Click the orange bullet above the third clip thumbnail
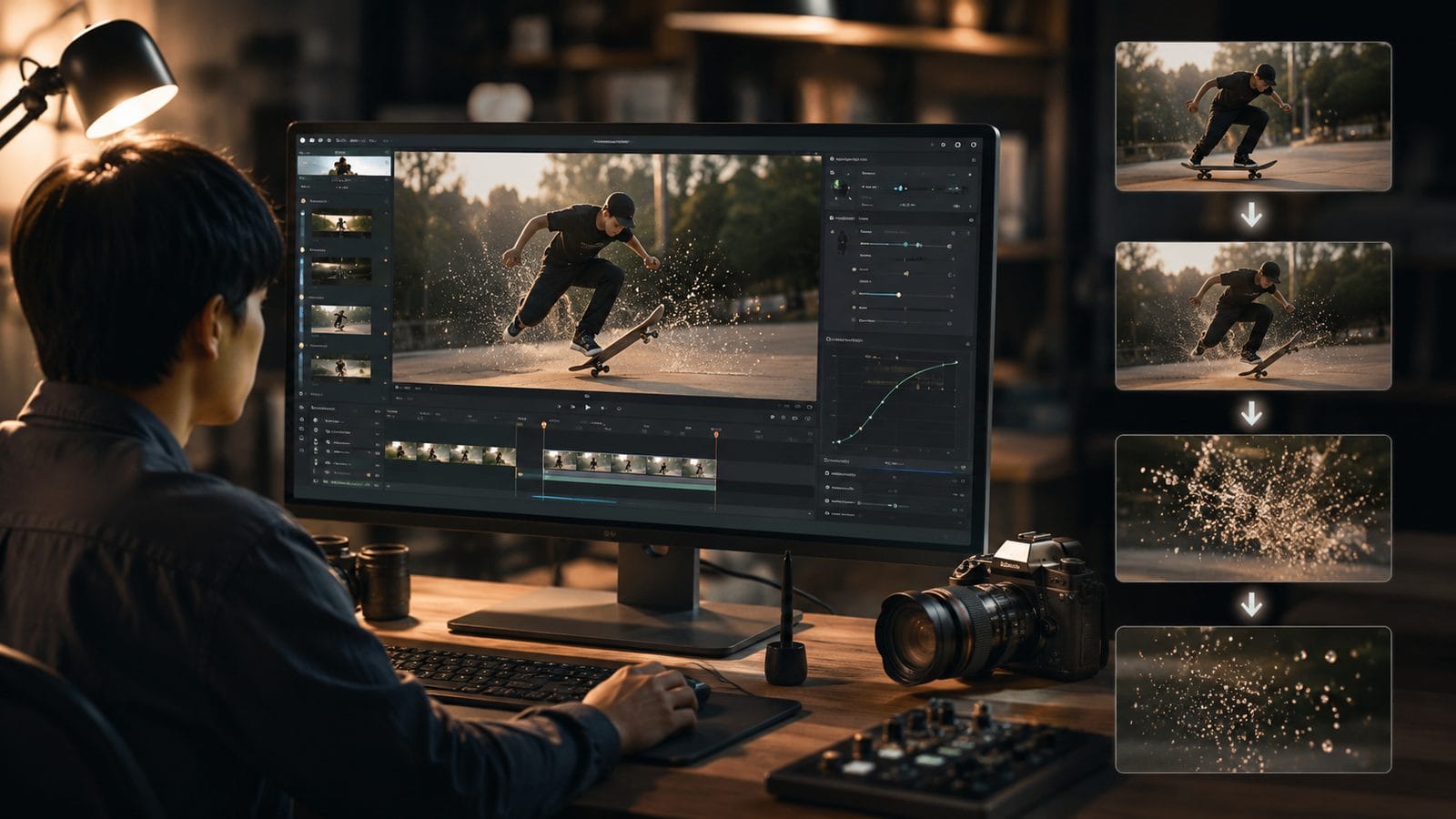1456x819 pixels. [x=301, y=297]
